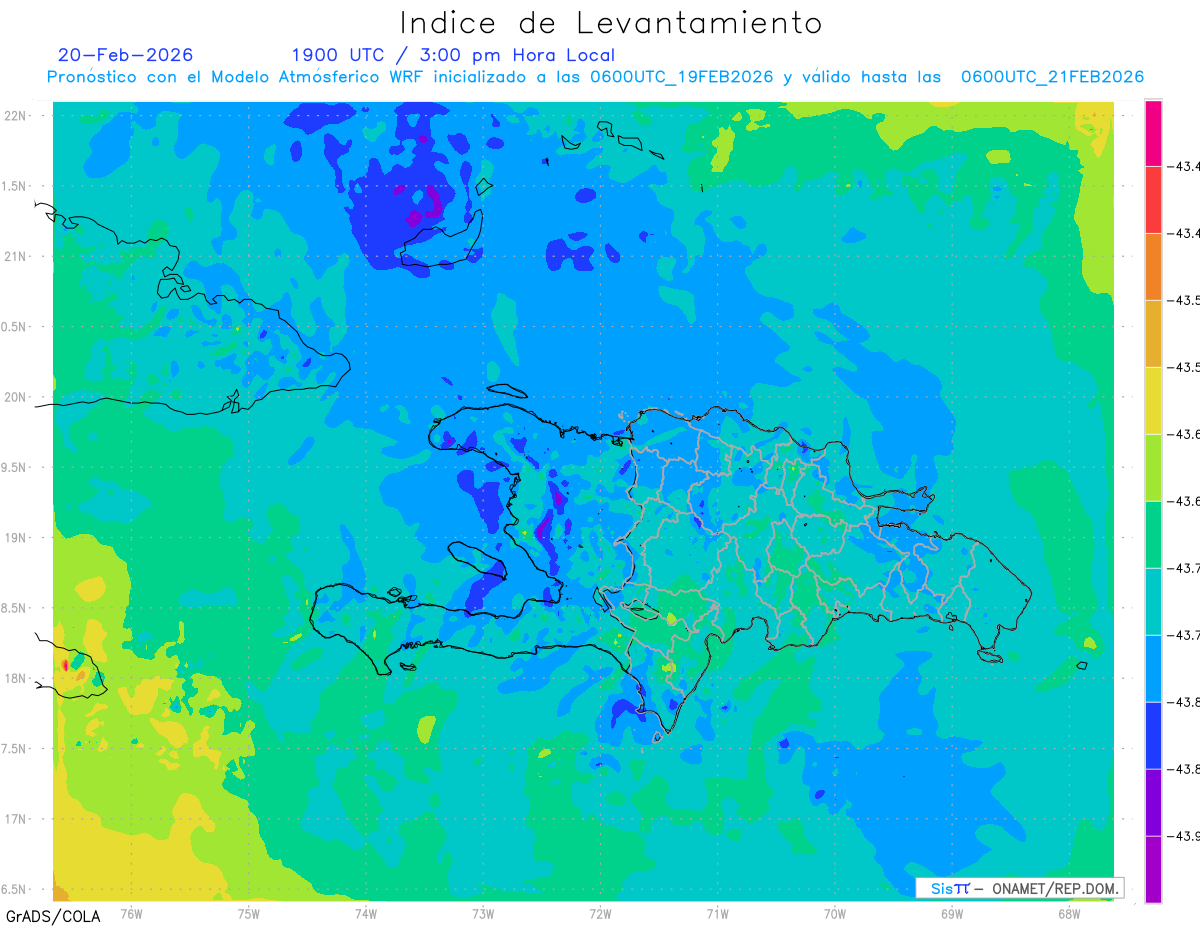Click the '73W' longitude label
Image resolution: width=1200 pixels, height=927 pixels.
(483, 913)
